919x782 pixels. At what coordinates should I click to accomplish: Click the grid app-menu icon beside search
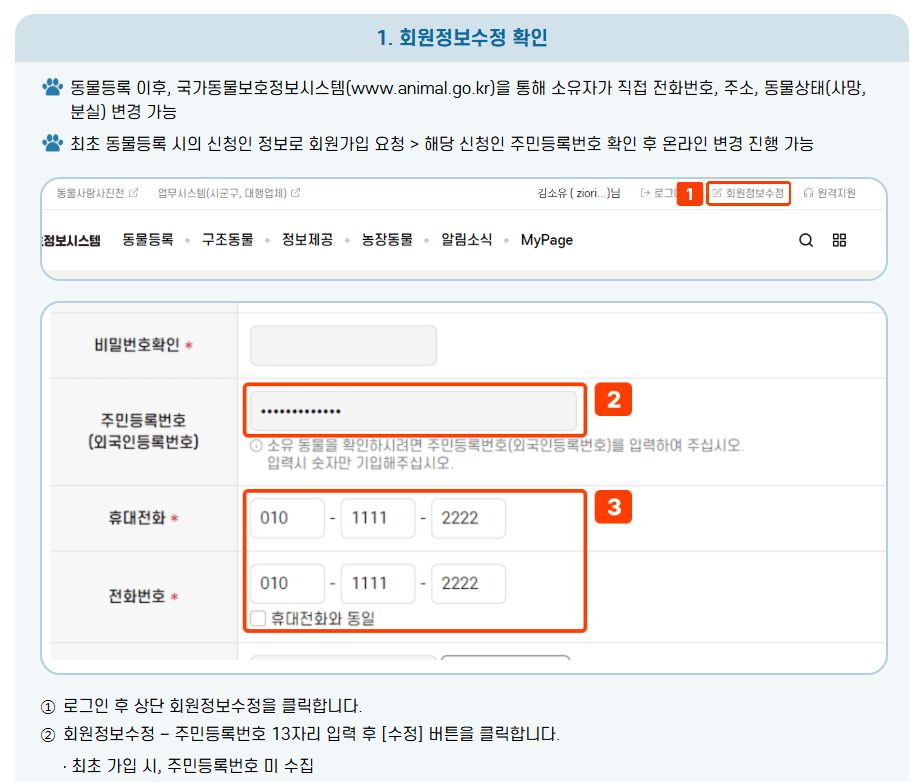(839, 240)
